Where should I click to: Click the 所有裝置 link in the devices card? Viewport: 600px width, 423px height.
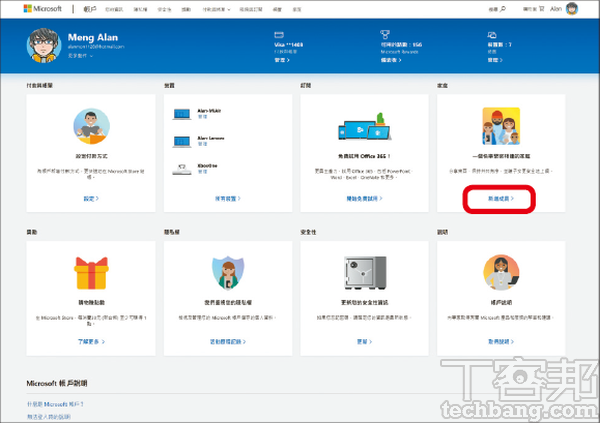pos(228,199)
